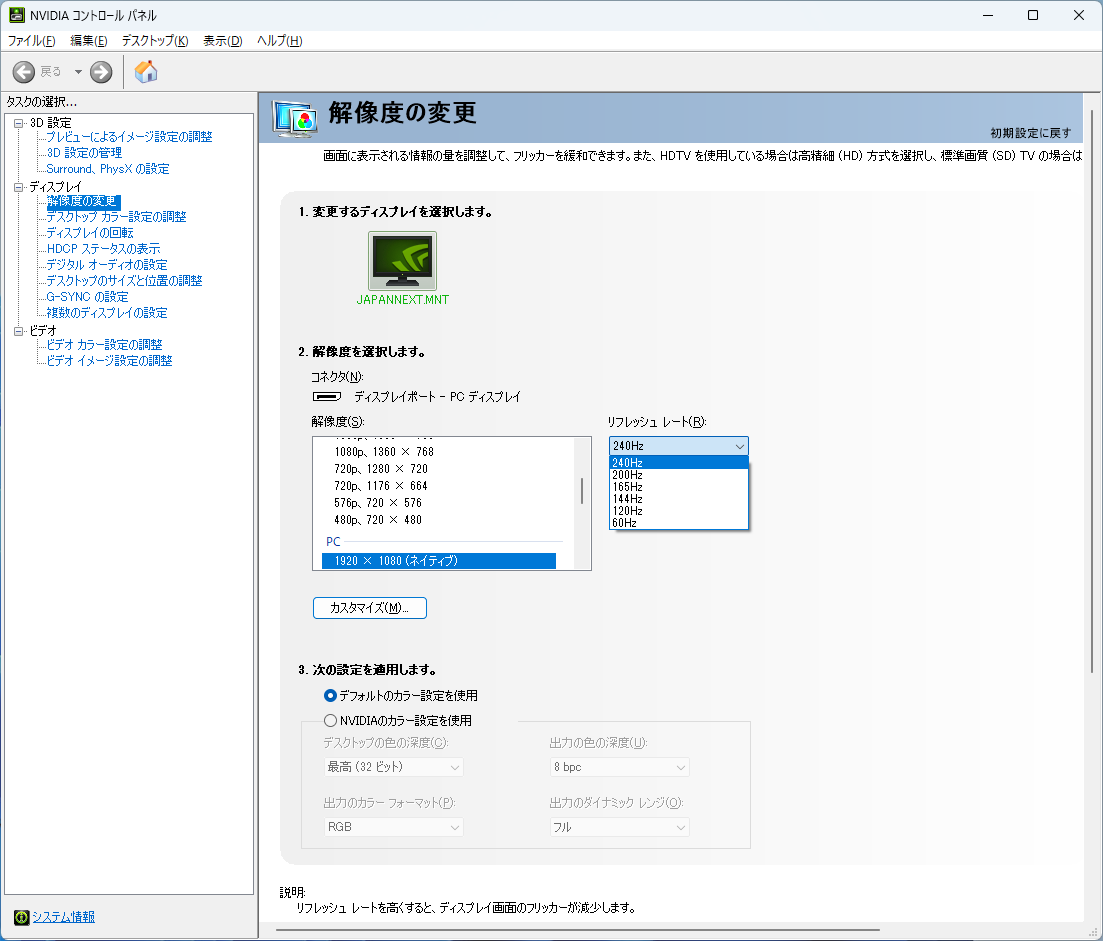Screen dimensions: 1103x941
Task: Select NVIDIAのカラー設定を使用 radio button
Action: pos(330,720)
